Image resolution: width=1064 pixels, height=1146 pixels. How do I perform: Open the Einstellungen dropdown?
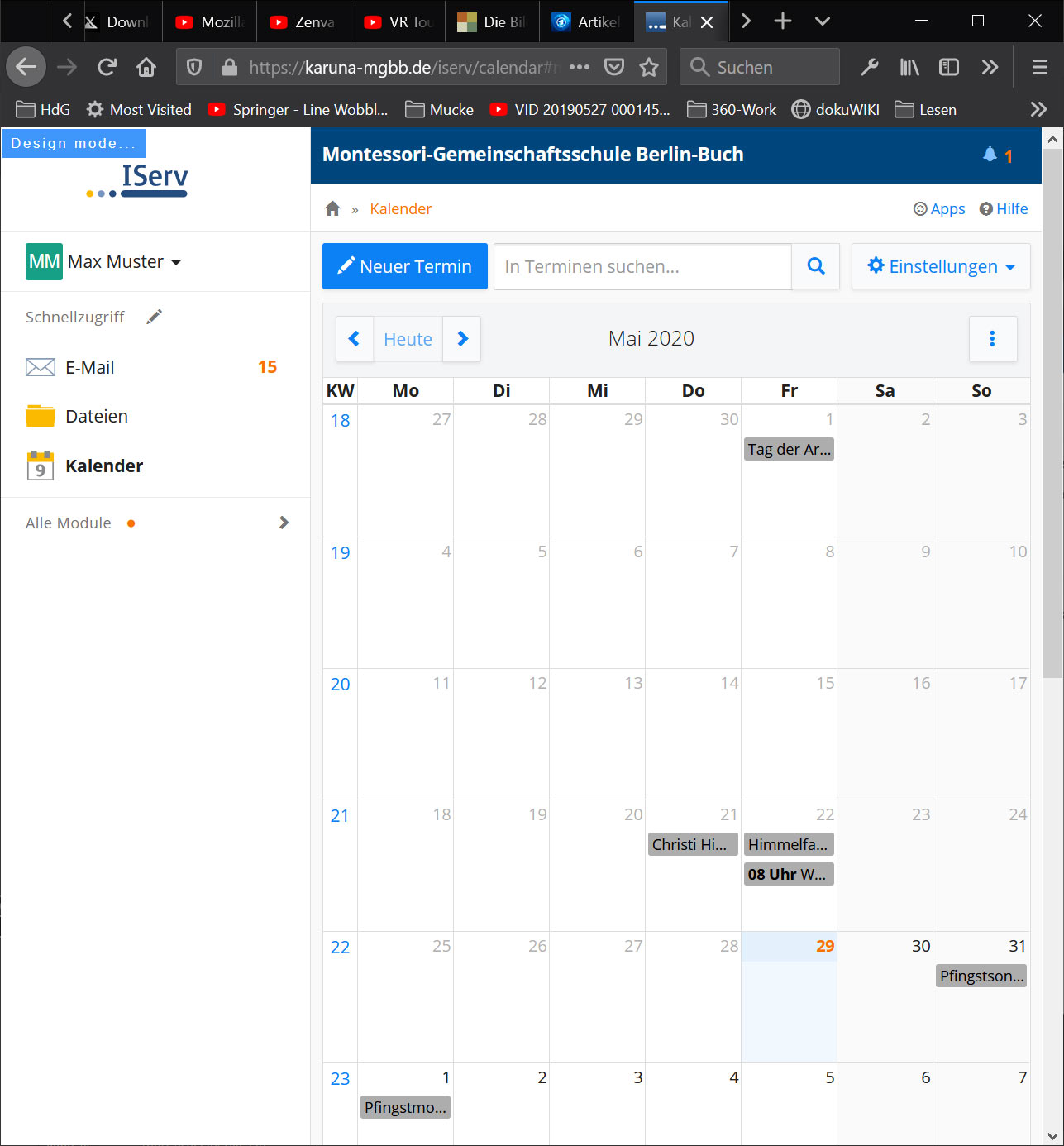click(x=941, y=266)
